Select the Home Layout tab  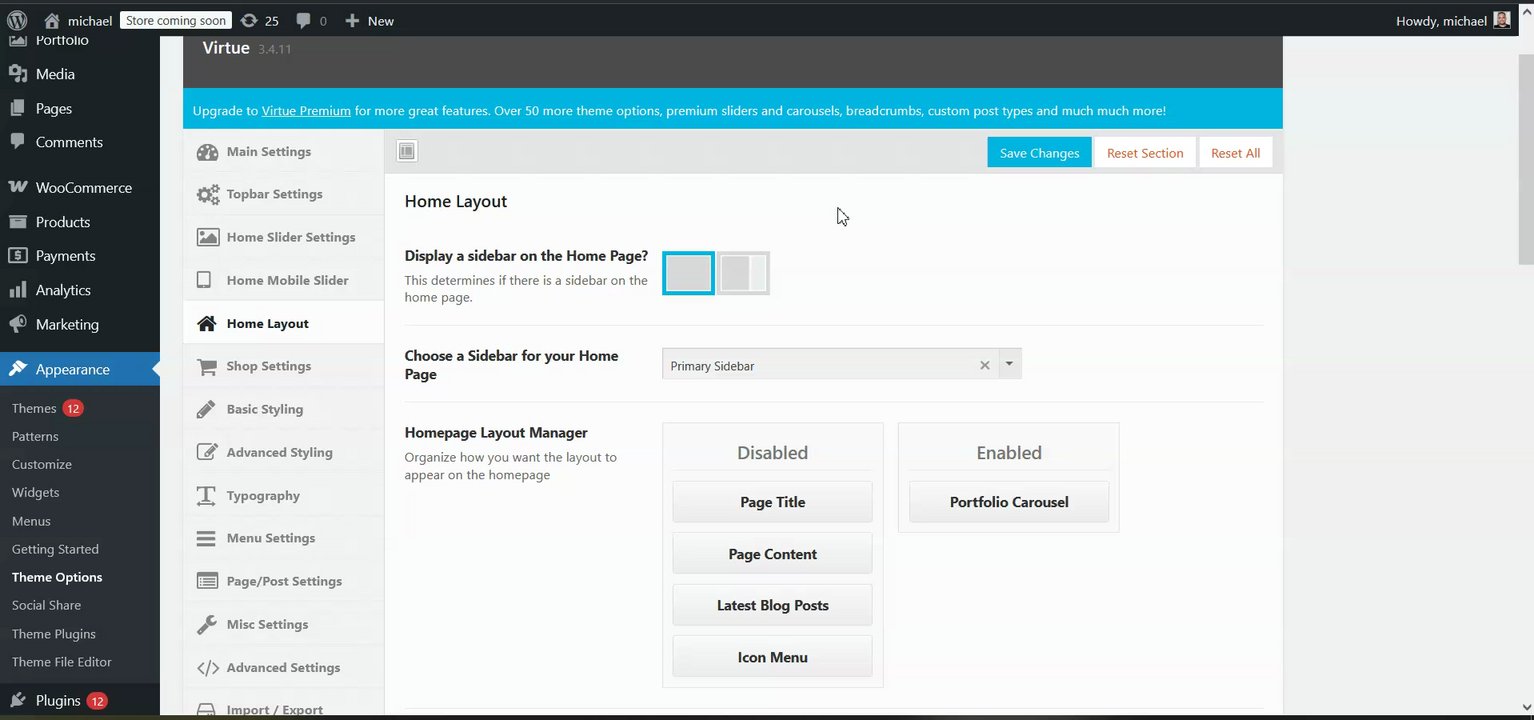click(x=284, y=323)
